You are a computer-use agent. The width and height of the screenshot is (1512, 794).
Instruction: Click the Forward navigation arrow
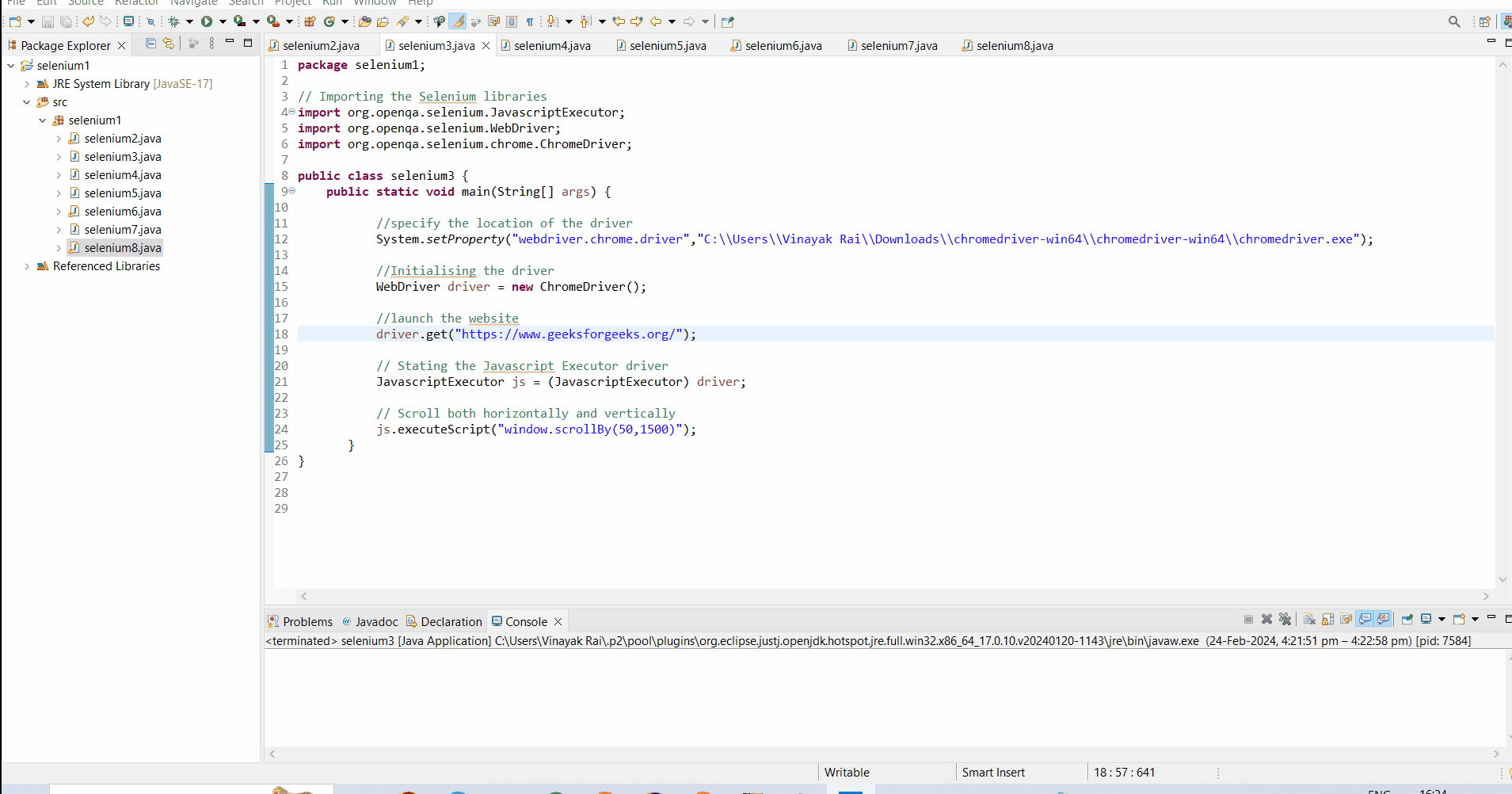[x=689, y=21]
